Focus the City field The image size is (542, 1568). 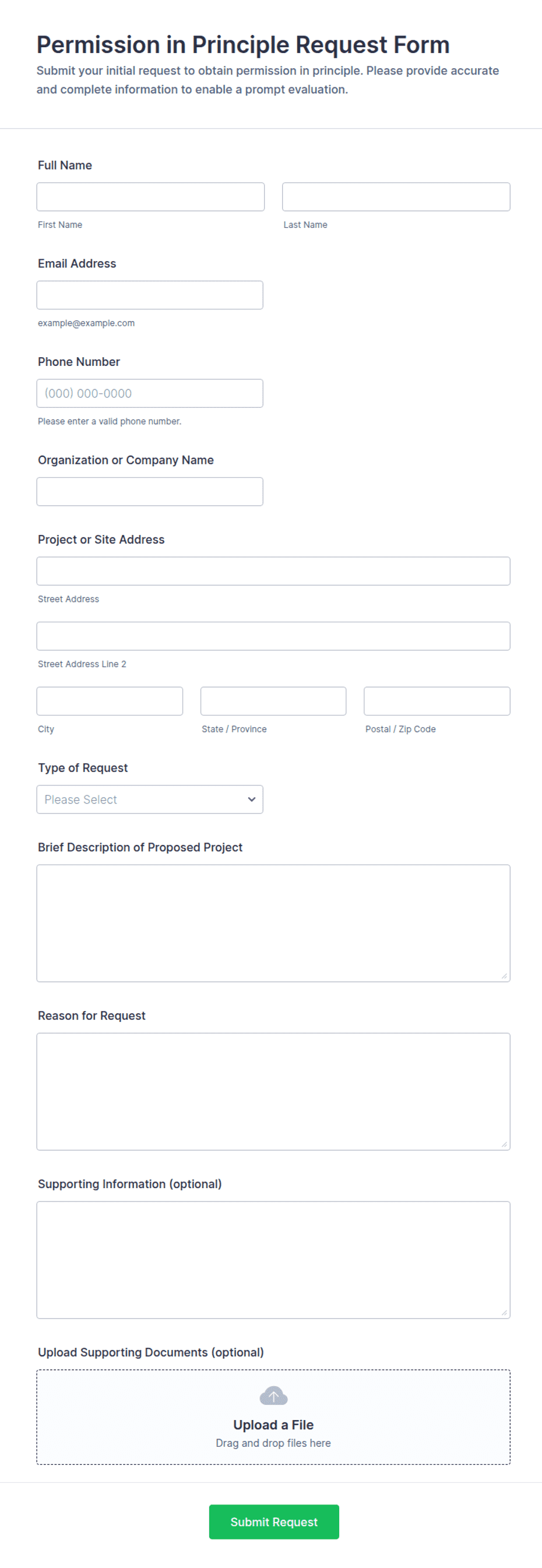click(110, 701)
